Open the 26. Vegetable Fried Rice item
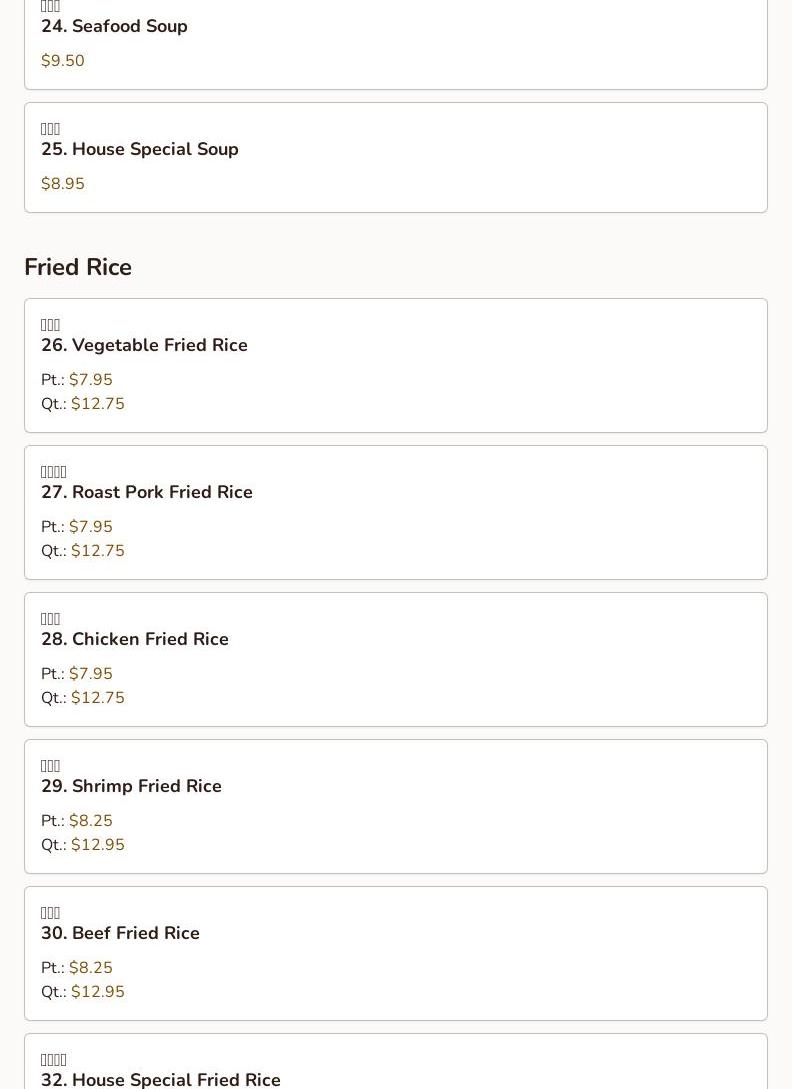 pyautogui.click(x=144, y=346)
